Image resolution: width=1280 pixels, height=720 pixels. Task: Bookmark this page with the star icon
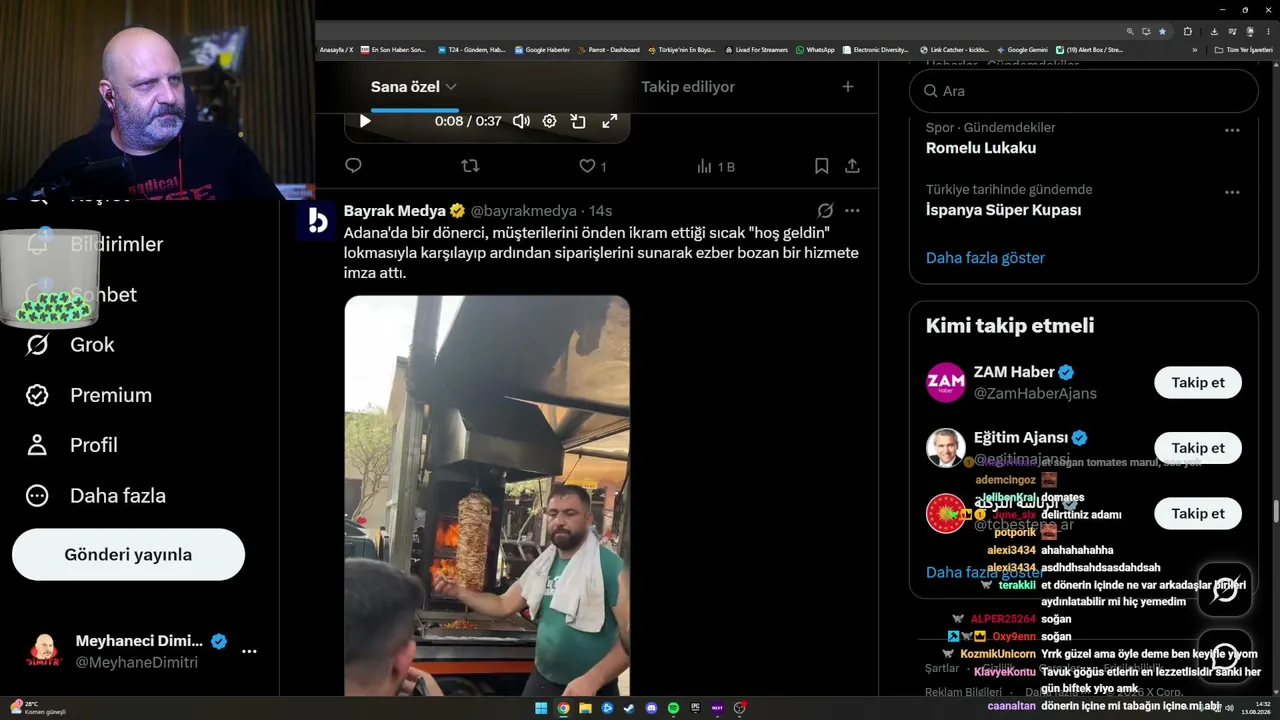click(x=1162, y=31)
